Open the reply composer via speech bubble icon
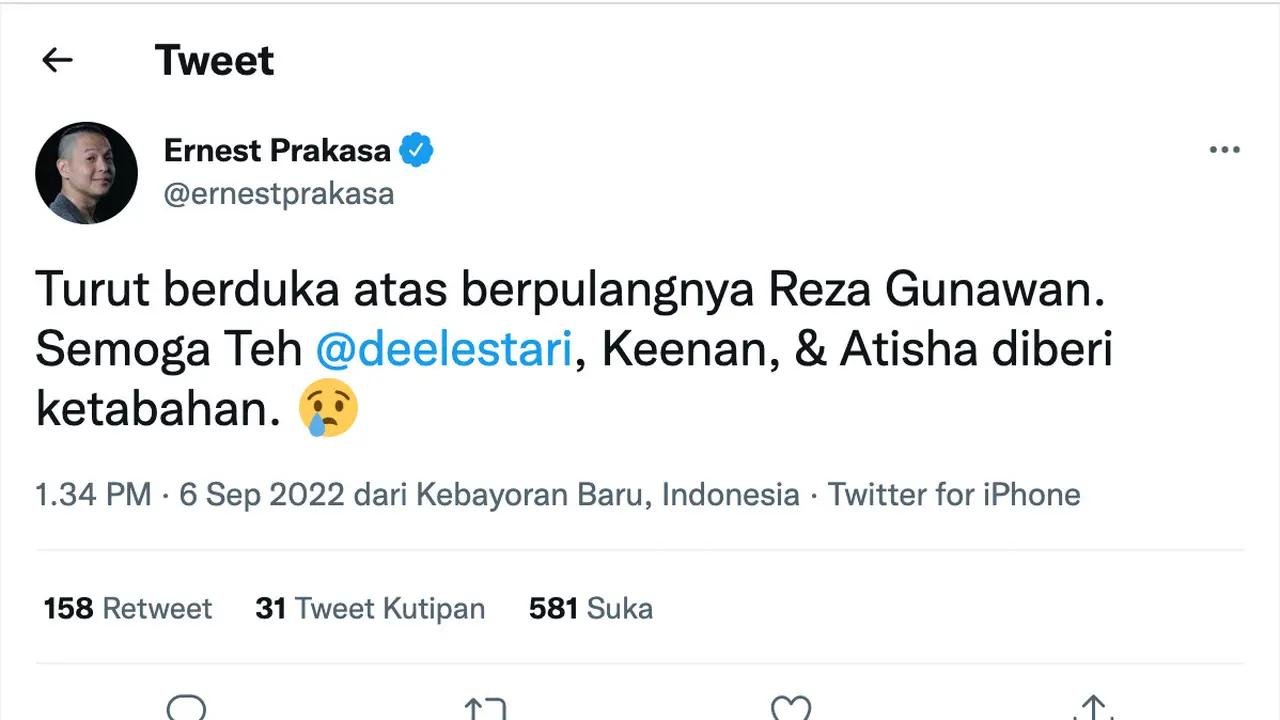The height and width of the screenshot is (720, 1280). point(187,708)
